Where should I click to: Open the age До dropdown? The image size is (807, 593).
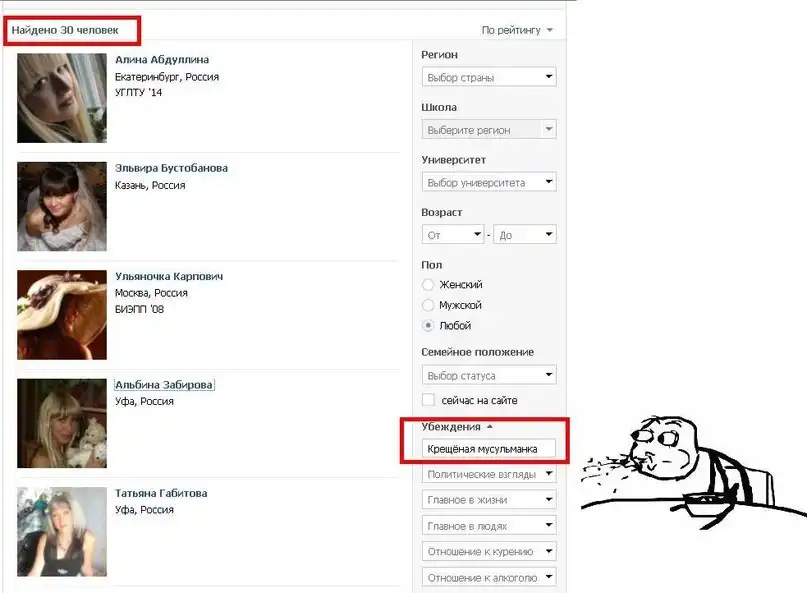[x=525, y=235]
